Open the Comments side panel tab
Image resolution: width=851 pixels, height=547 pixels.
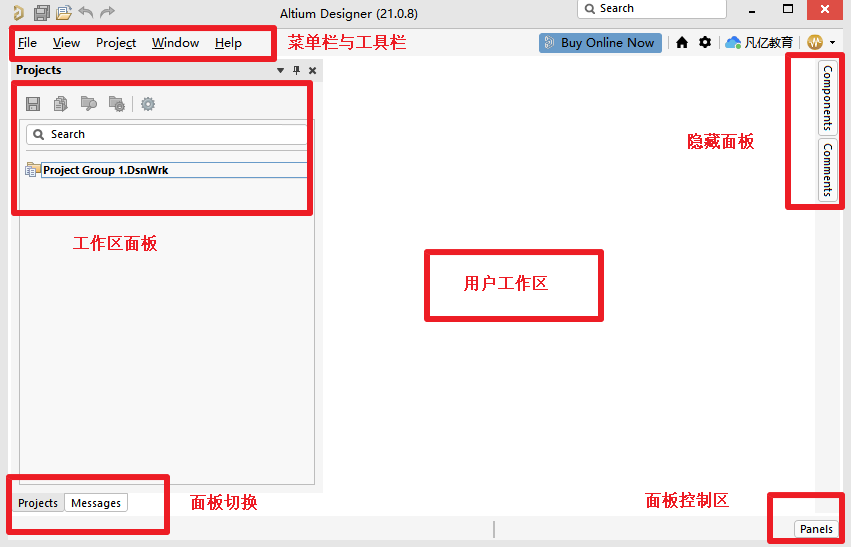click(x=827, y=169)
